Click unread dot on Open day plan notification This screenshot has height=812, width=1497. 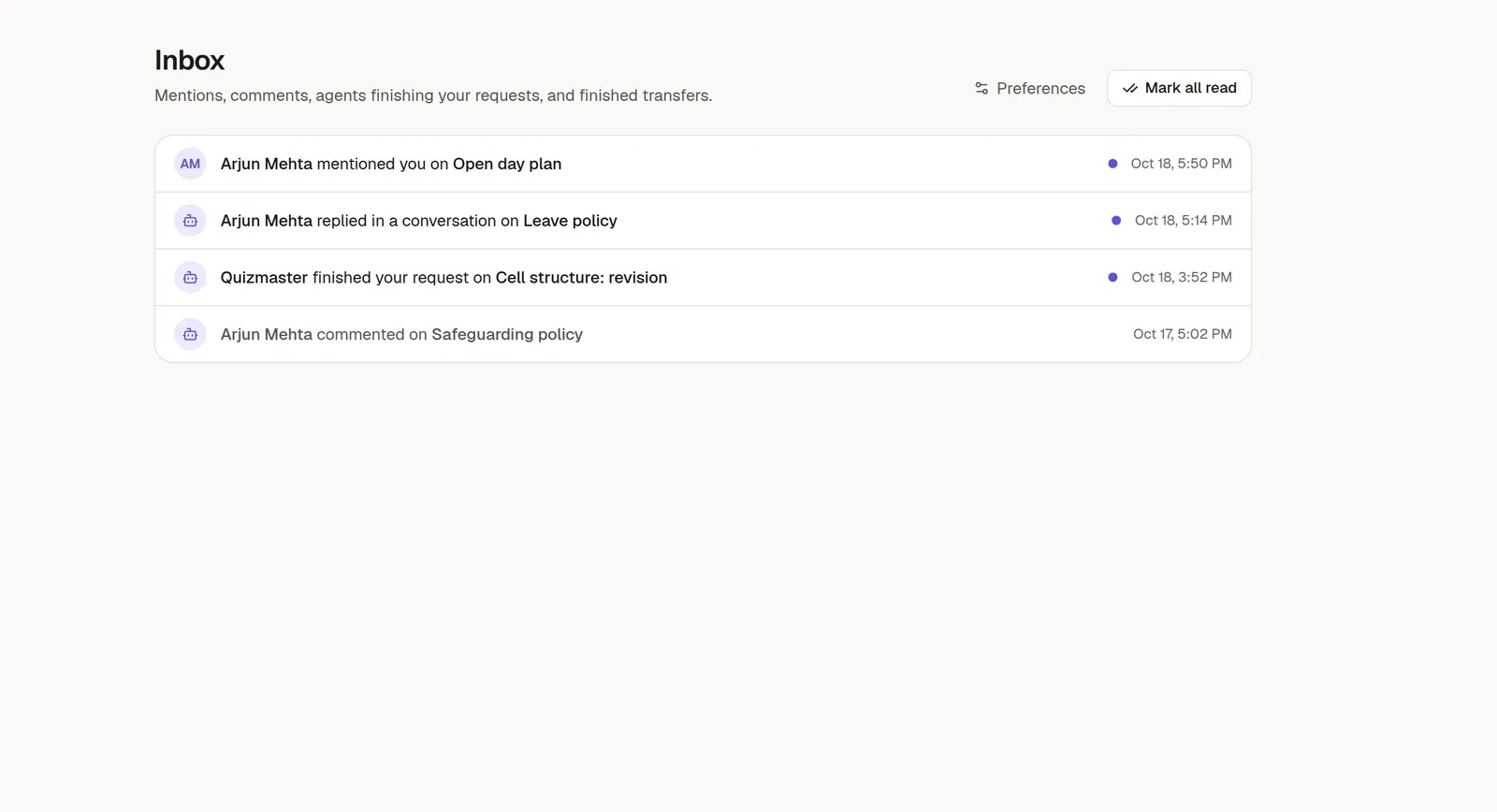point(1112,164)
